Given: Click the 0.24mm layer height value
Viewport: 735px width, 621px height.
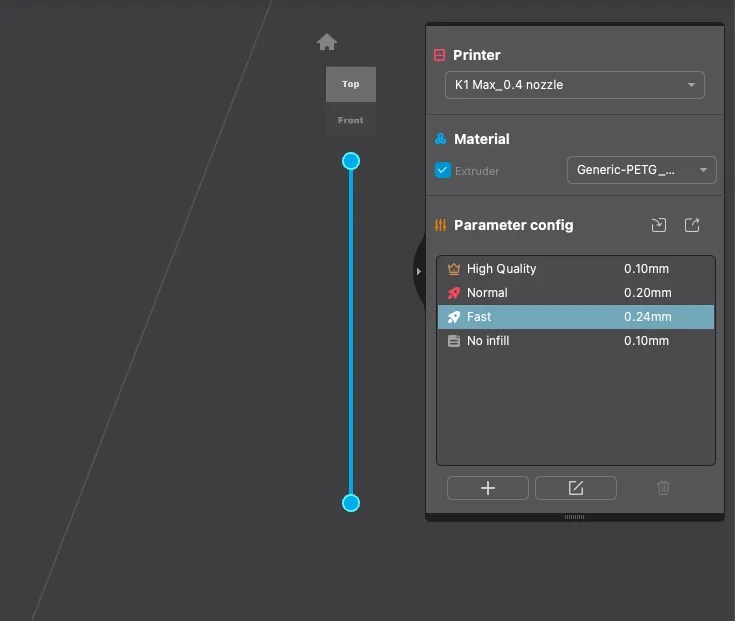Looking at the screenshot, I should (647, 317).
